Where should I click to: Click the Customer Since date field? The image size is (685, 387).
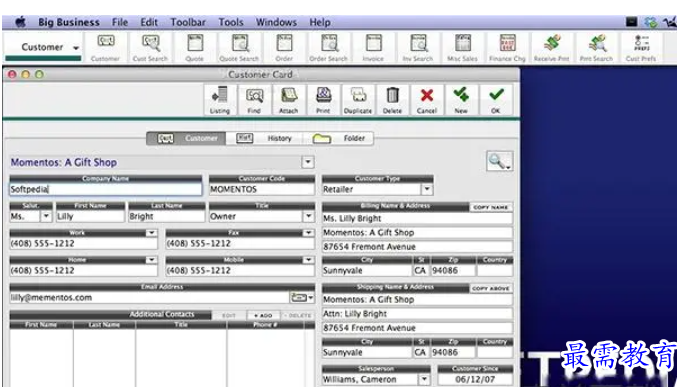475,379
